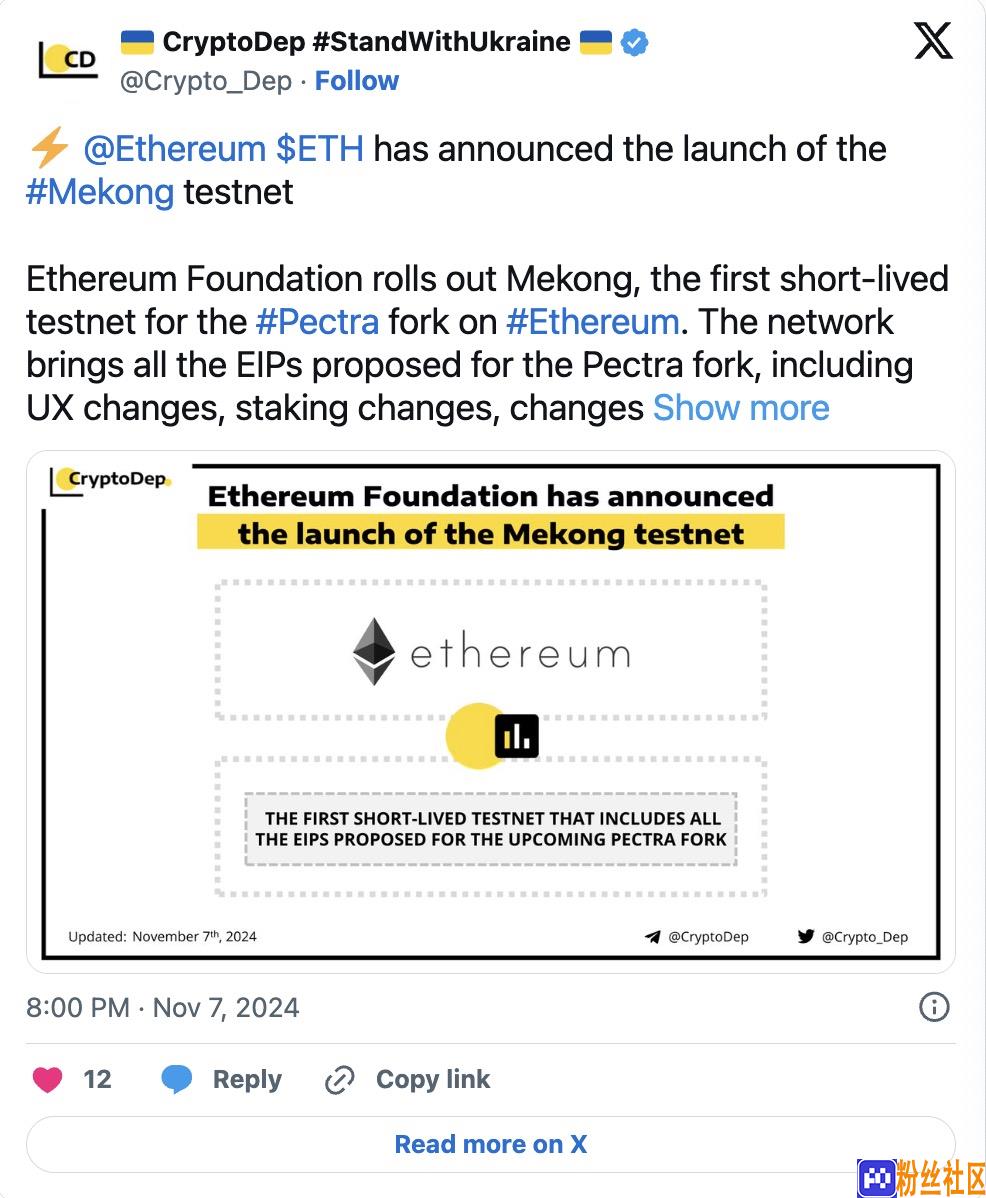Screen dimensions: 986x1198
Task: Open the @Crypto_Dep handle
Action: 205,81
